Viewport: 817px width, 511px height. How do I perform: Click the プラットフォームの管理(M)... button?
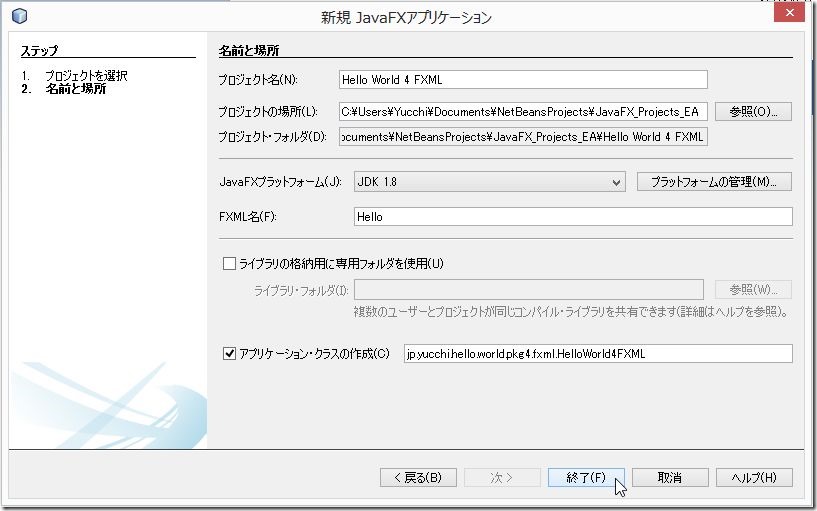click(714, 182)
